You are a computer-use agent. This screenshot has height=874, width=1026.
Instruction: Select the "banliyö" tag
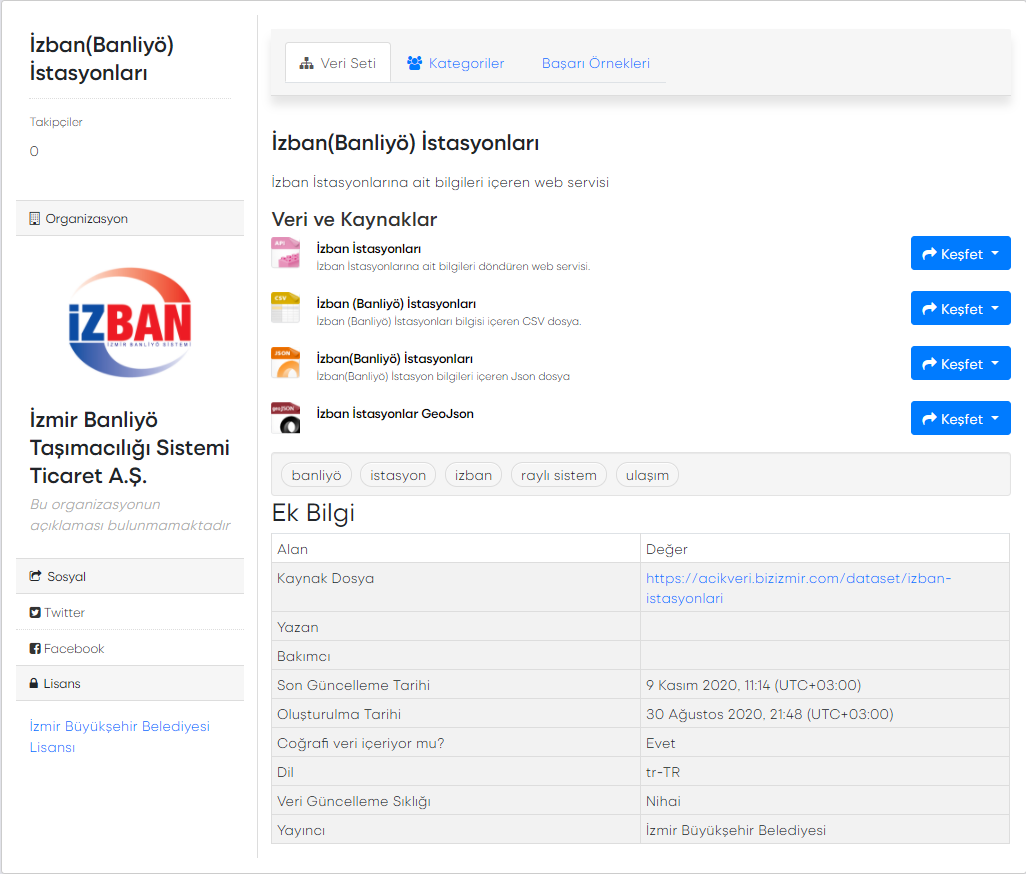[x=316, y=475]
